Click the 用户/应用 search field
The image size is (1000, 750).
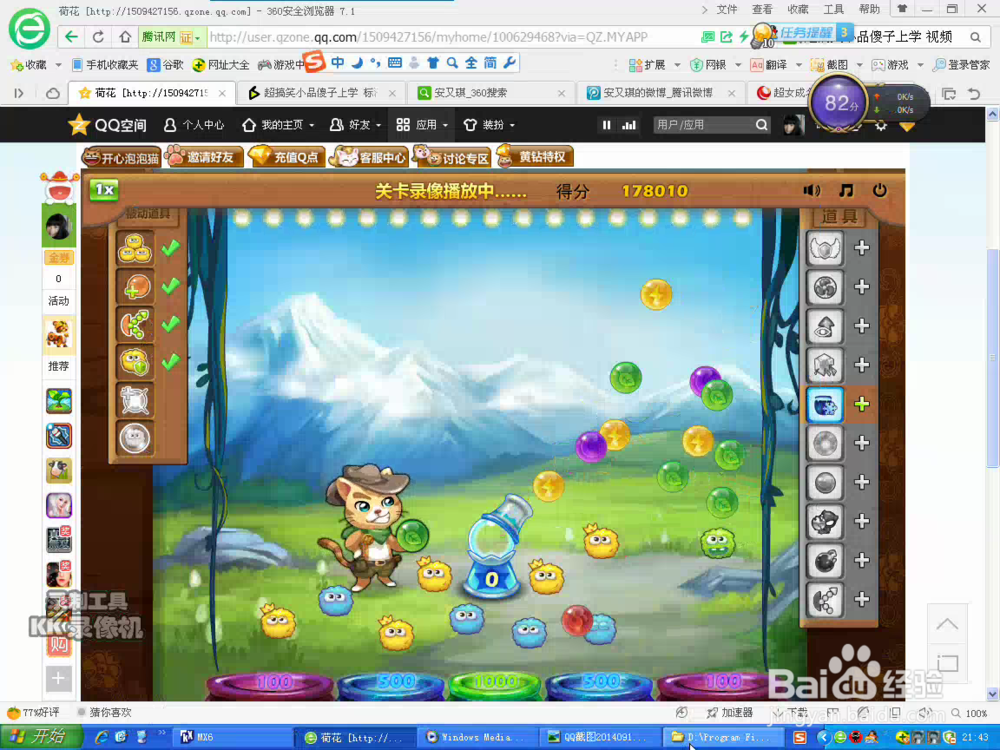704,125
